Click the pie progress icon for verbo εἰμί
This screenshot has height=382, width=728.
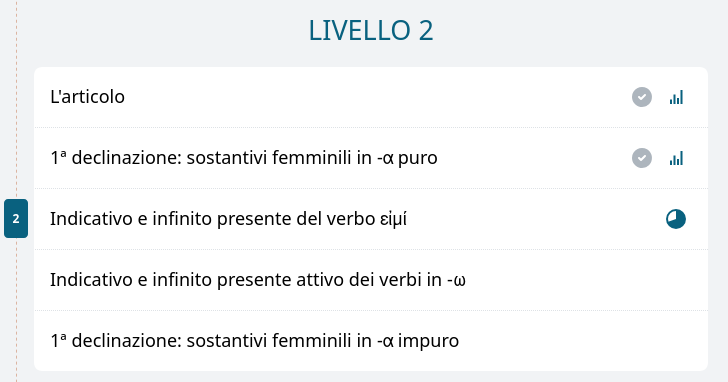[676, 219]
